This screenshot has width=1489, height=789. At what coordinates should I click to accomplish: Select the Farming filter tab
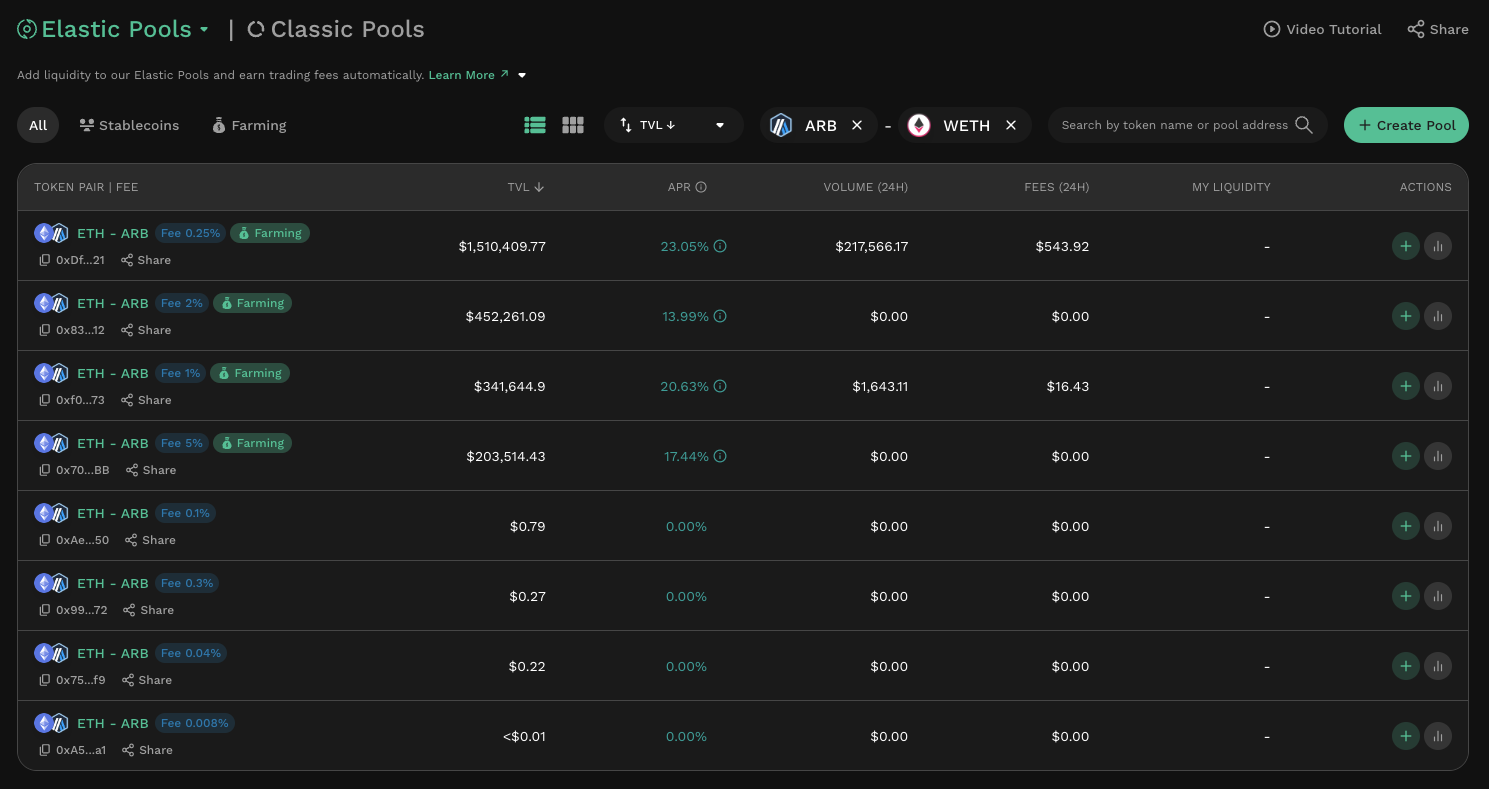249,125
